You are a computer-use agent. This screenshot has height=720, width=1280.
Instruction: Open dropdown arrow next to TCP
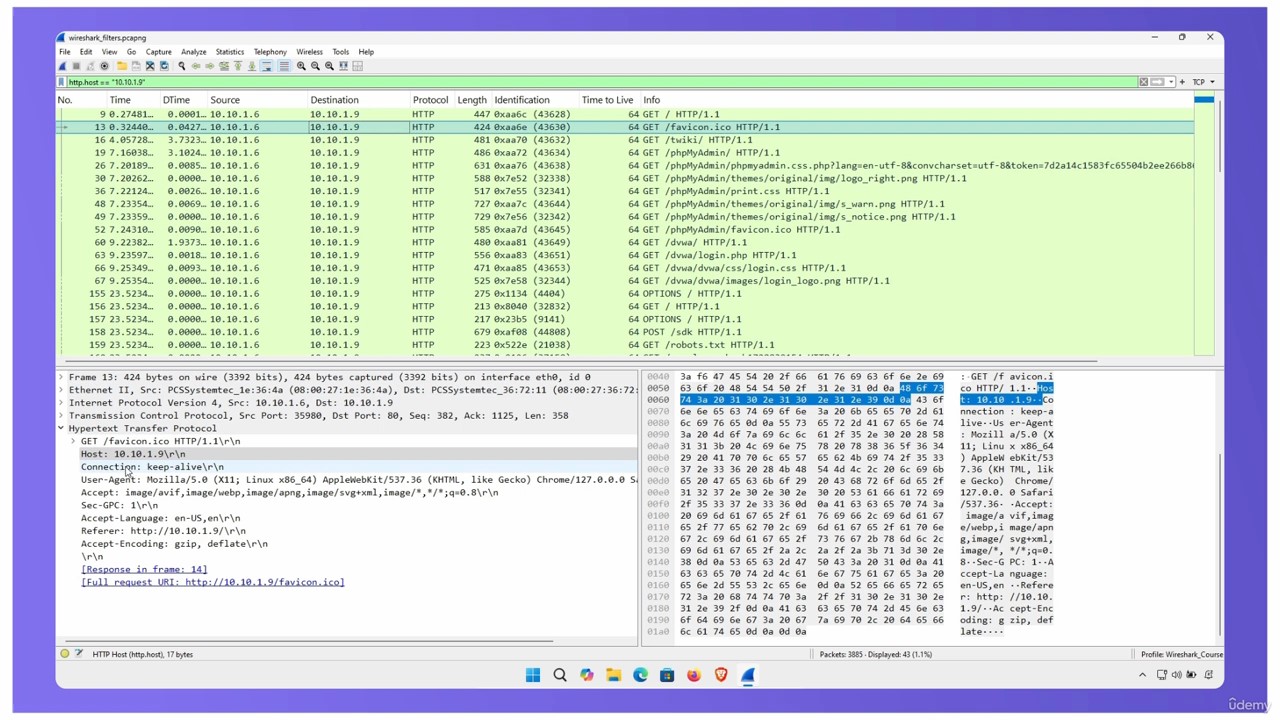coord(1213,82)
